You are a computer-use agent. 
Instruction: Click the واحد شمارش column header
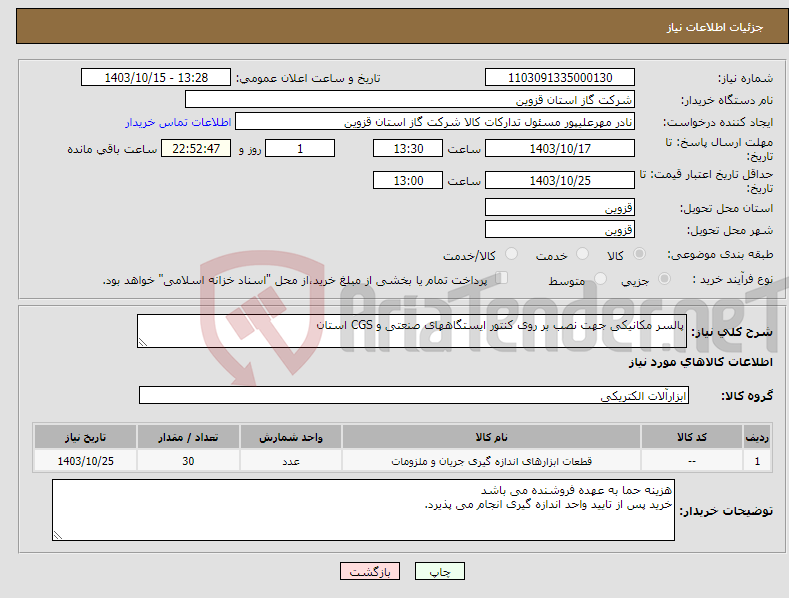pos(291,437)
